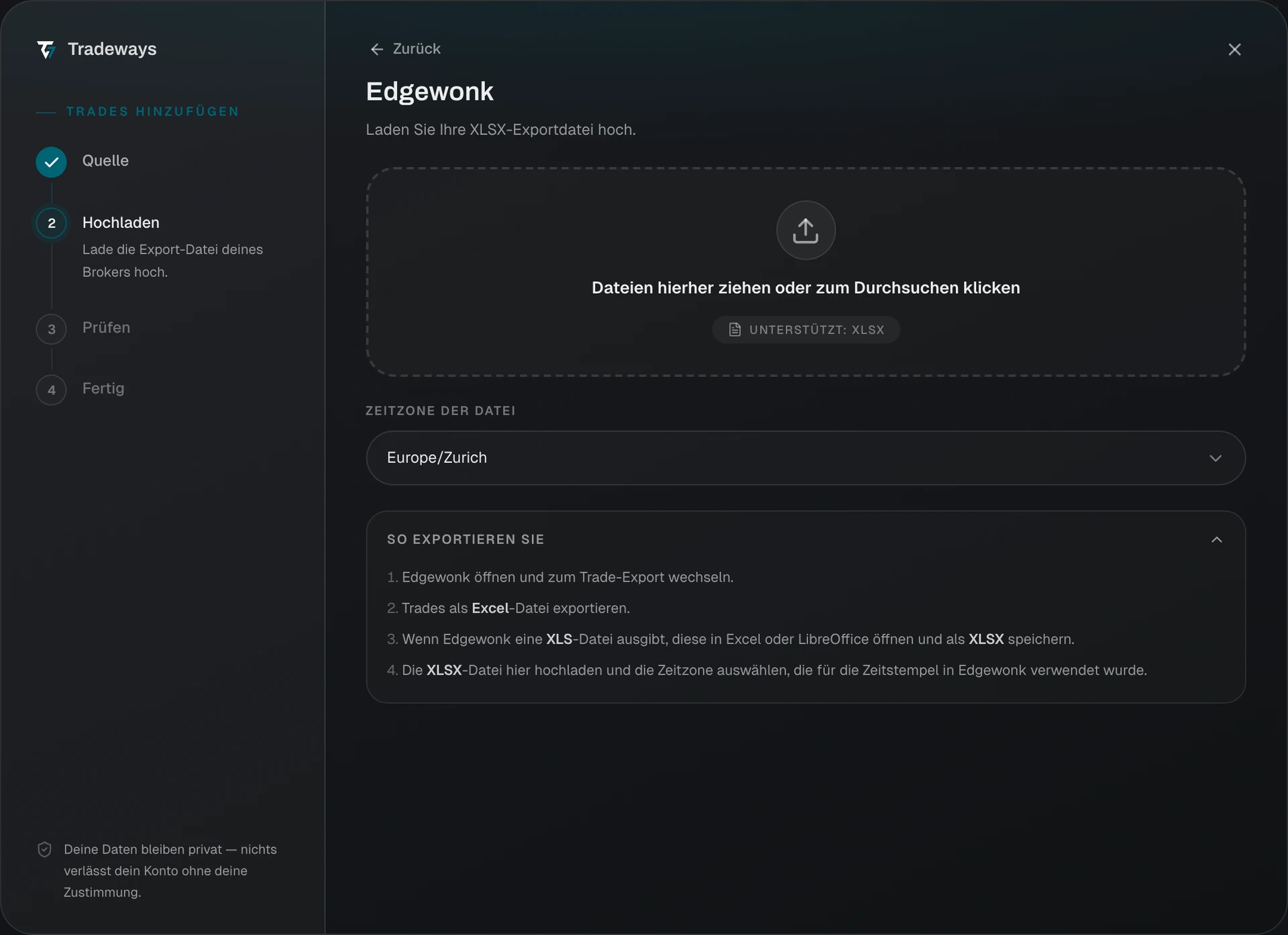Click the step 2 number circle
The image size is (1288, 935).
click(51, 223)
